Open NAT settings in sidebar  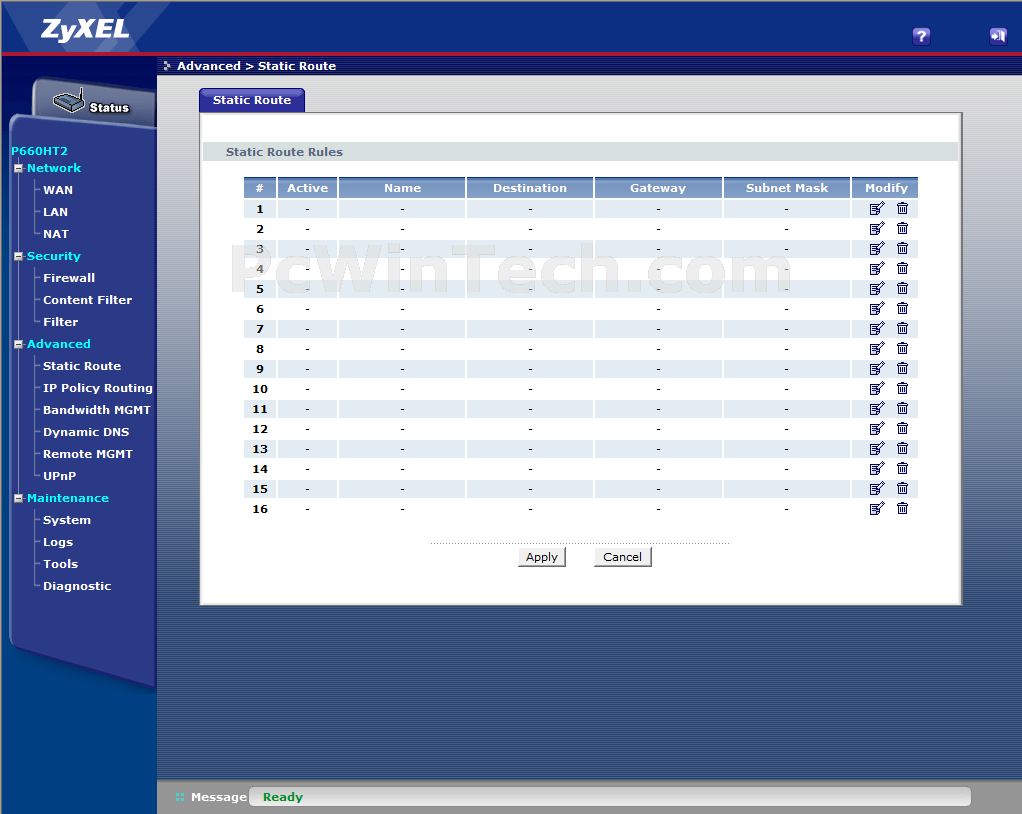56,234
